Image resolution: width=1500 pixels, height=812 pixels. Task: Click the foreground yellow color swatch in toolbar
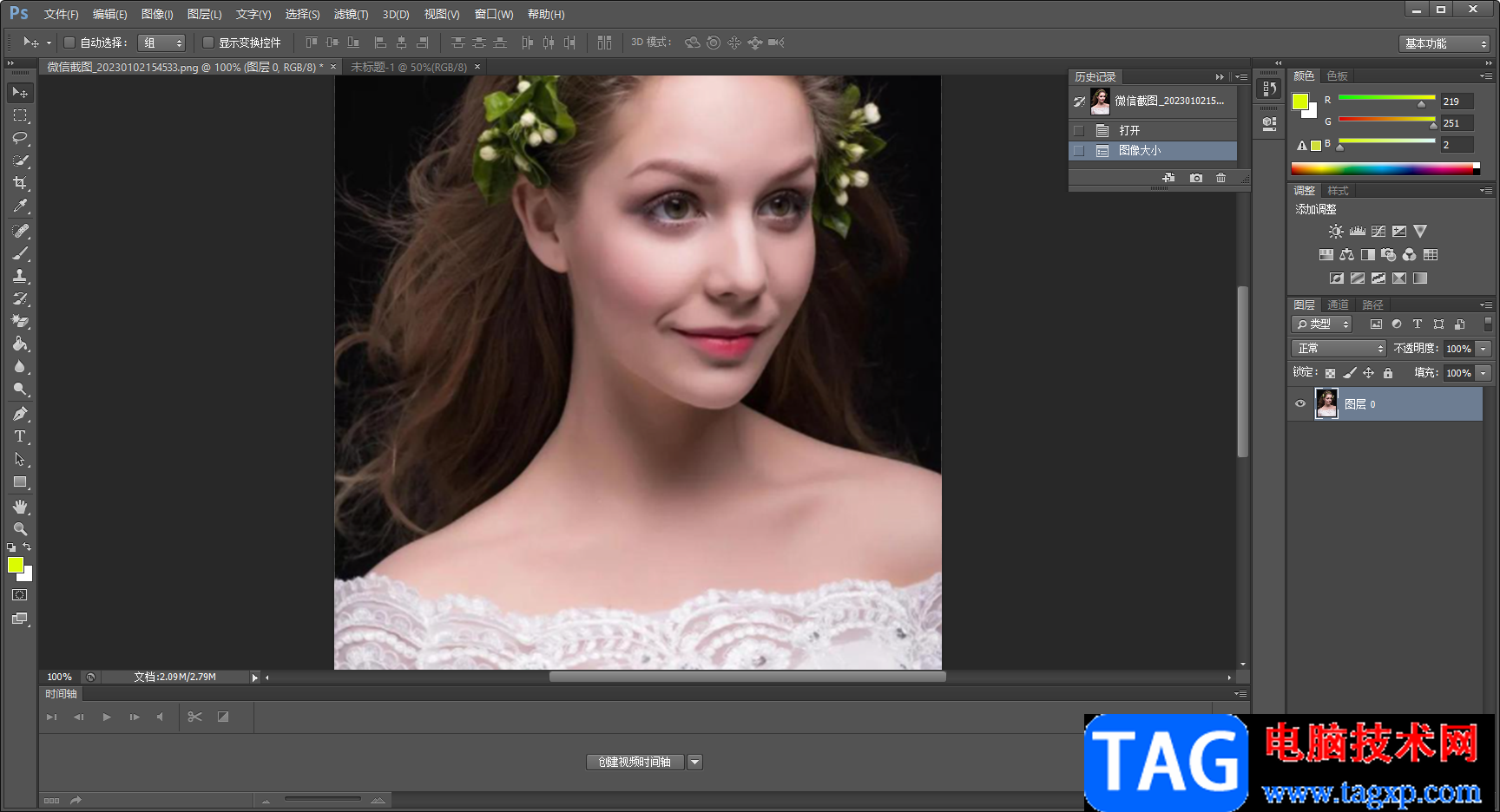point(15,565)
